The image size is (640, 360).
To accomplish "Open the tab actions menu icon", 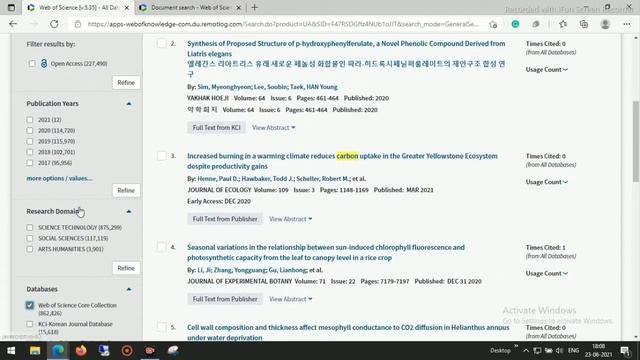I will click(11, 7).
